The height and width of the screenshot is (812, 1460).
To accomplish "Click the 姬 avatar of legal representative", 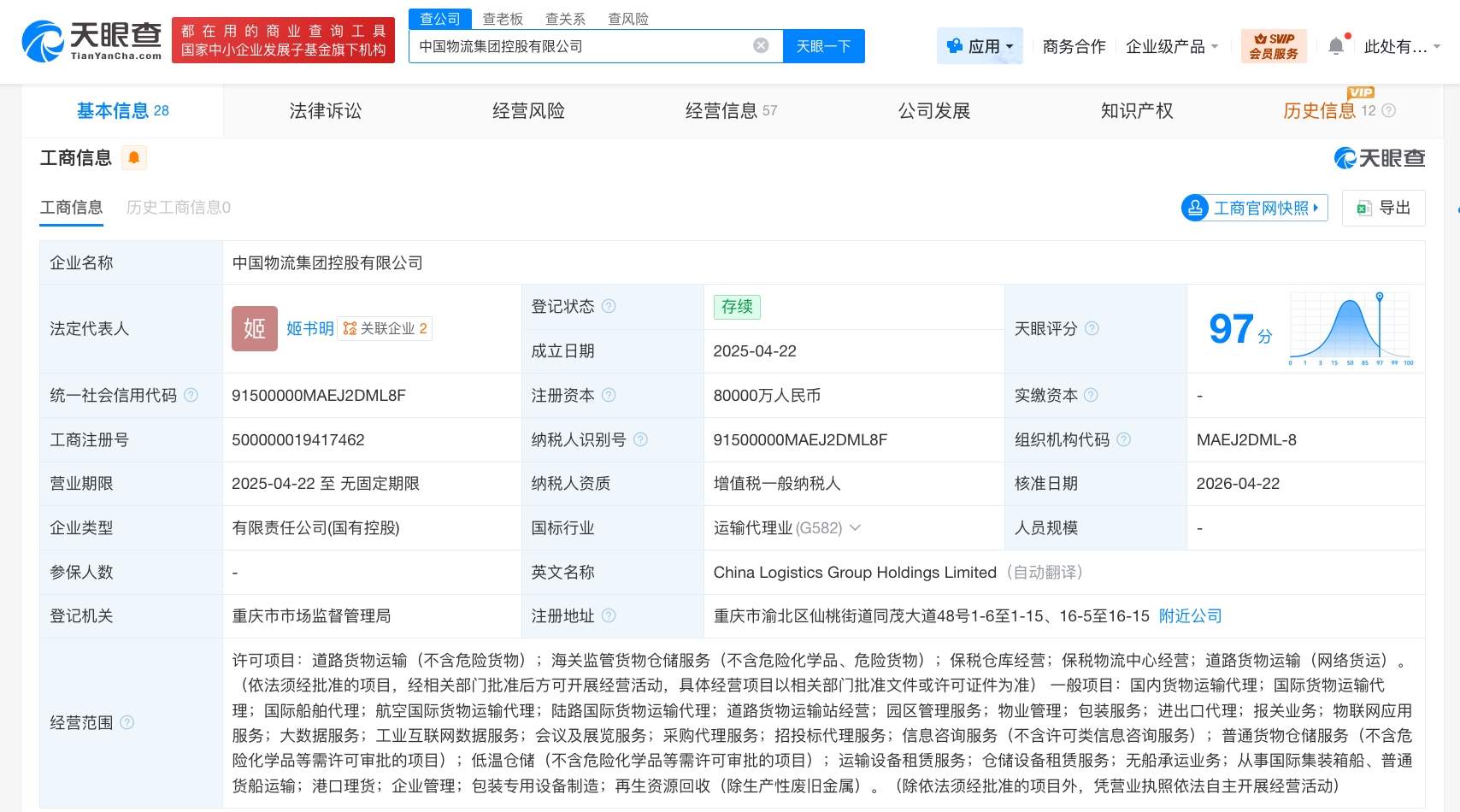I will 254,328.
